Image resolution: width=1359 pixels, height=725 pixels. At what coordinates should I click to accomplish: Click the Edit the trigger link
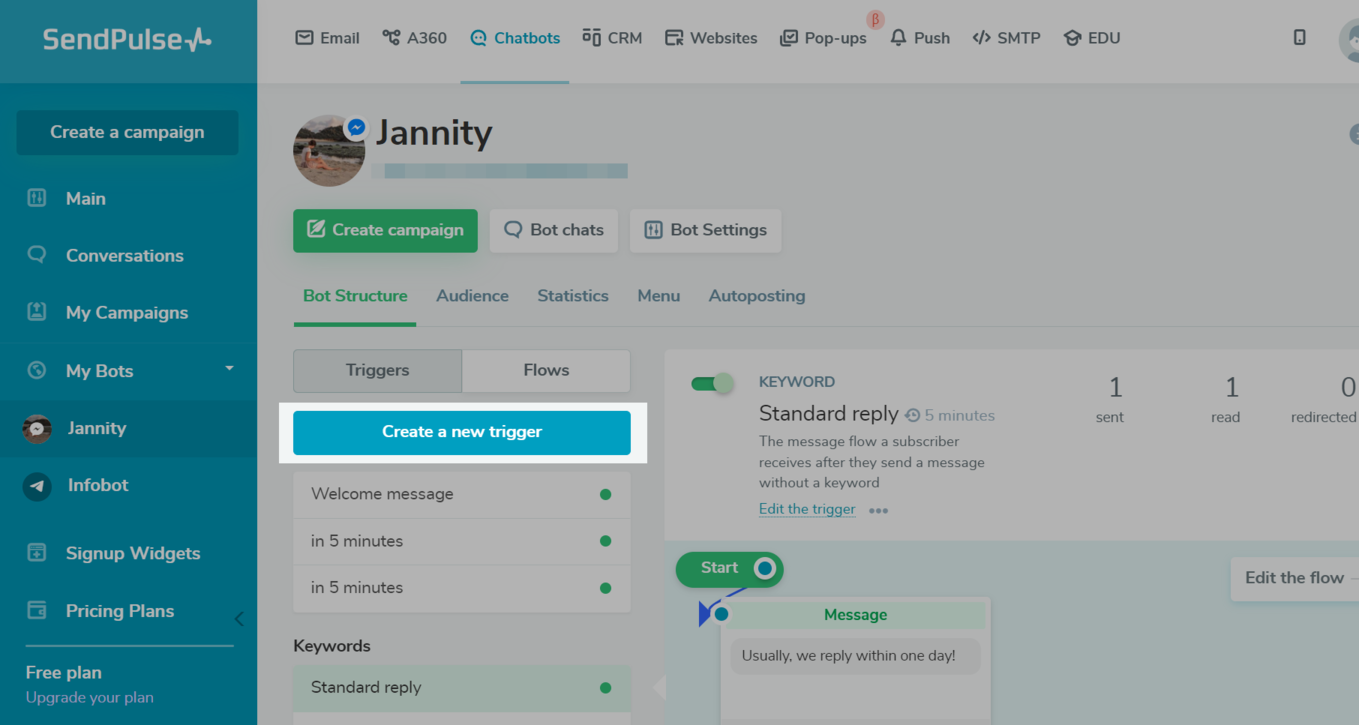coord(807,509)
